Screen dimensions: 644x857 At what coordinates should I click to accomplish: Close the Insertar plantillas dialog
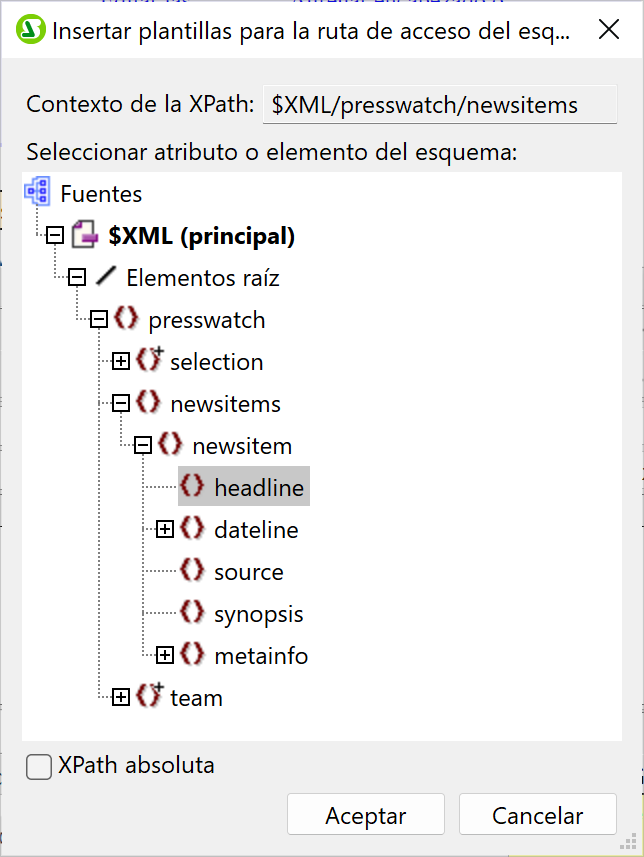[x=608, y=30]
